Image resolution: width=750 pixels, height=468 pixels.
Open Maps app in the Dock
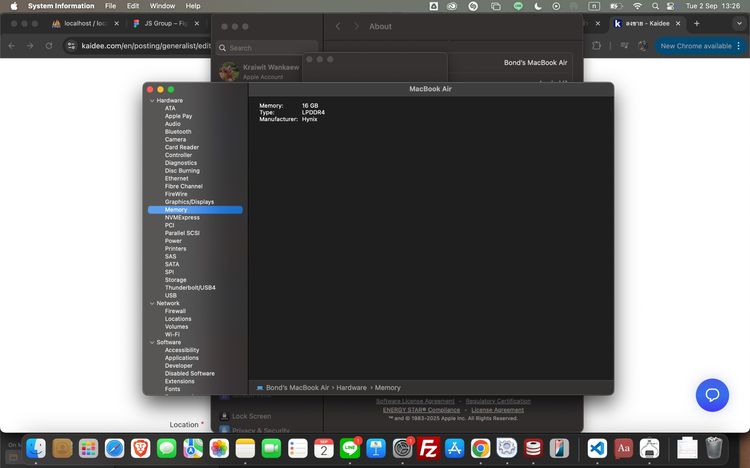[193, 448]
